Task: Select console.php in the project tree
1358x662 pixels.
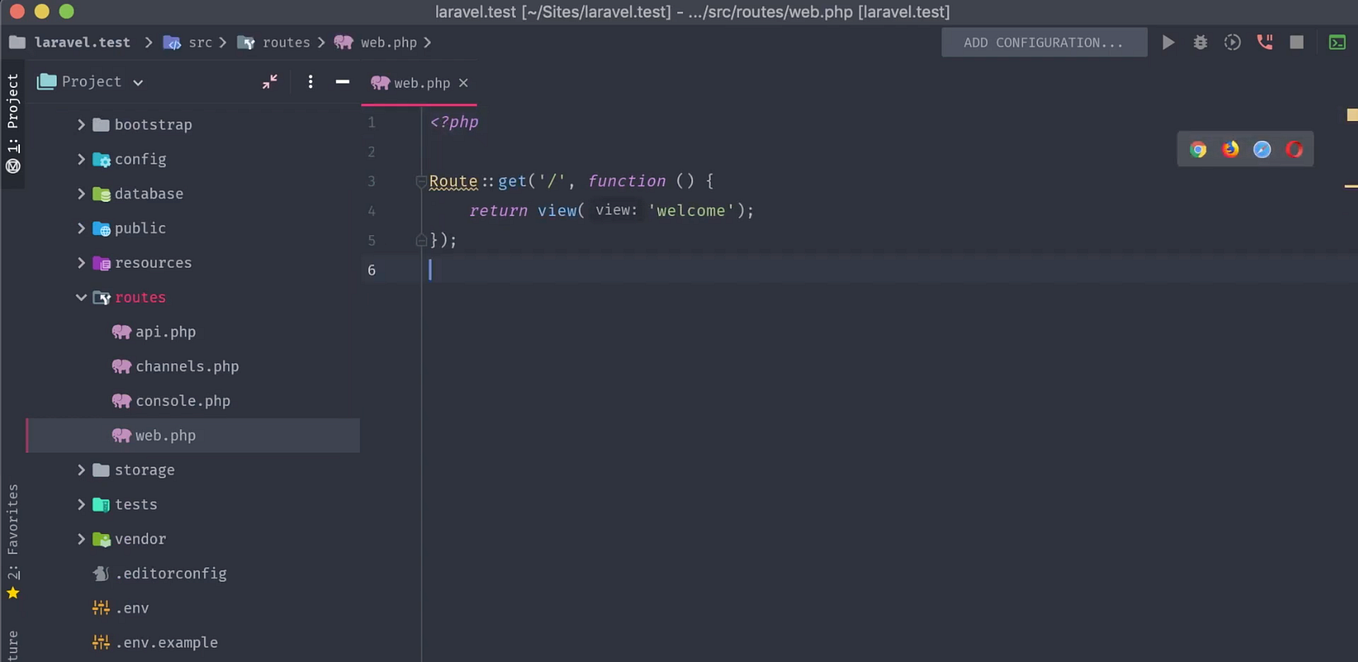Action: [x=183, y=400]
